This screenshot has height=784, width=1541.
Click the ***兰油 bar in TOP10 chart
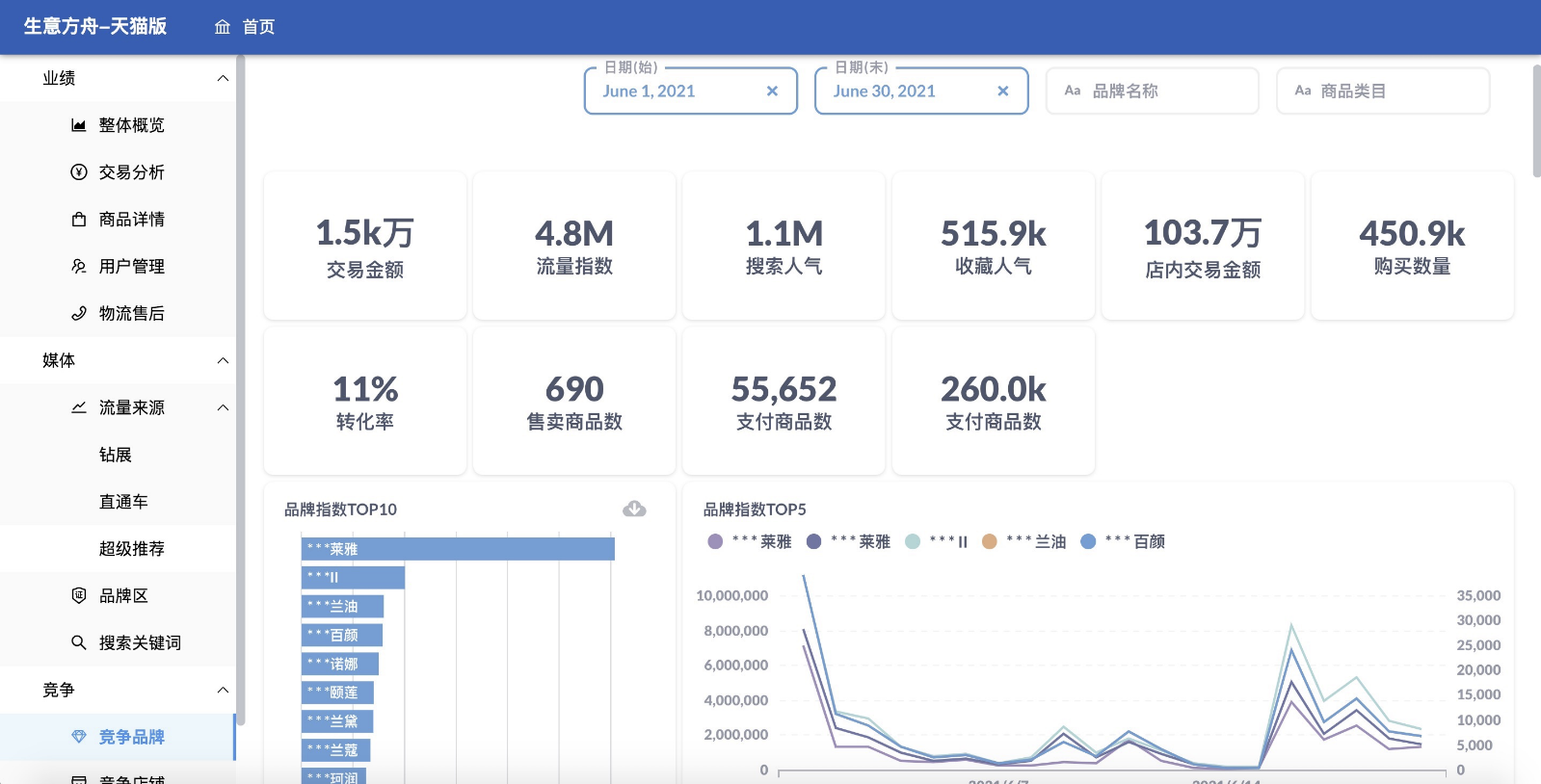click(342, 607)
